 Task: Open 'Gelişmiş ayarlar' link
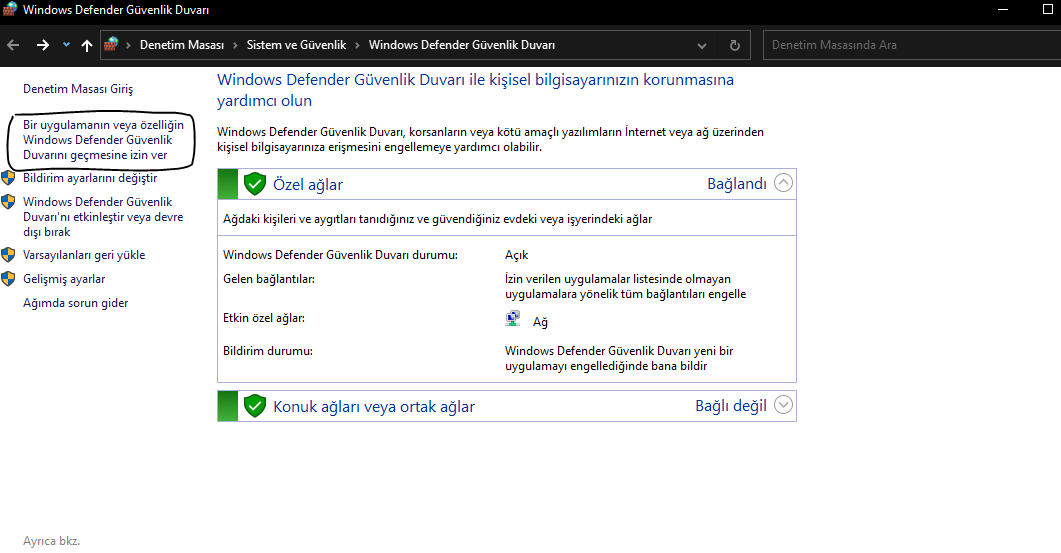point(64,279)
